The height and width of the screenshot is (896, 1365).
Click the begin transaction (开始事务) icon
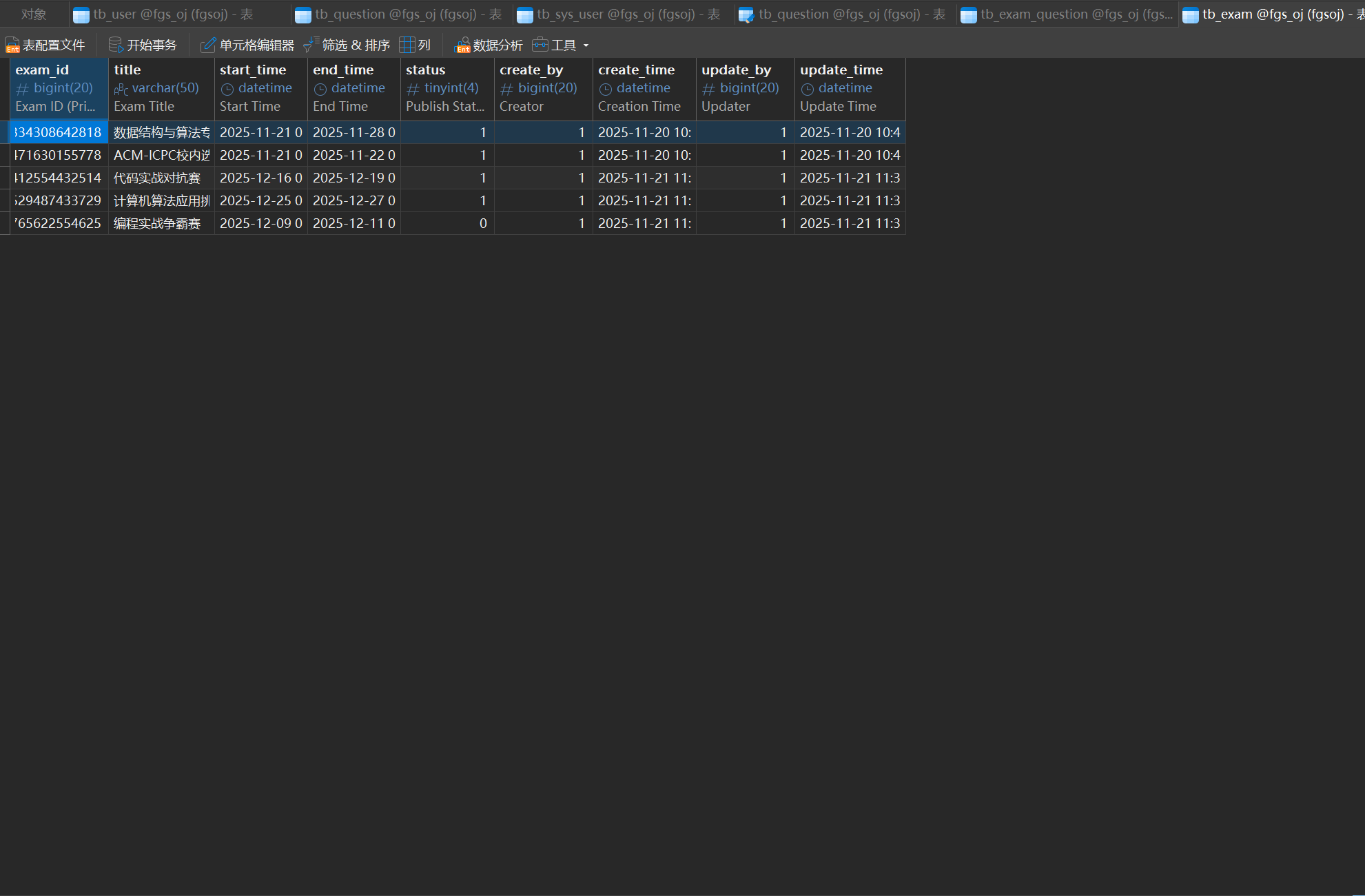click(x=116, y=45)
